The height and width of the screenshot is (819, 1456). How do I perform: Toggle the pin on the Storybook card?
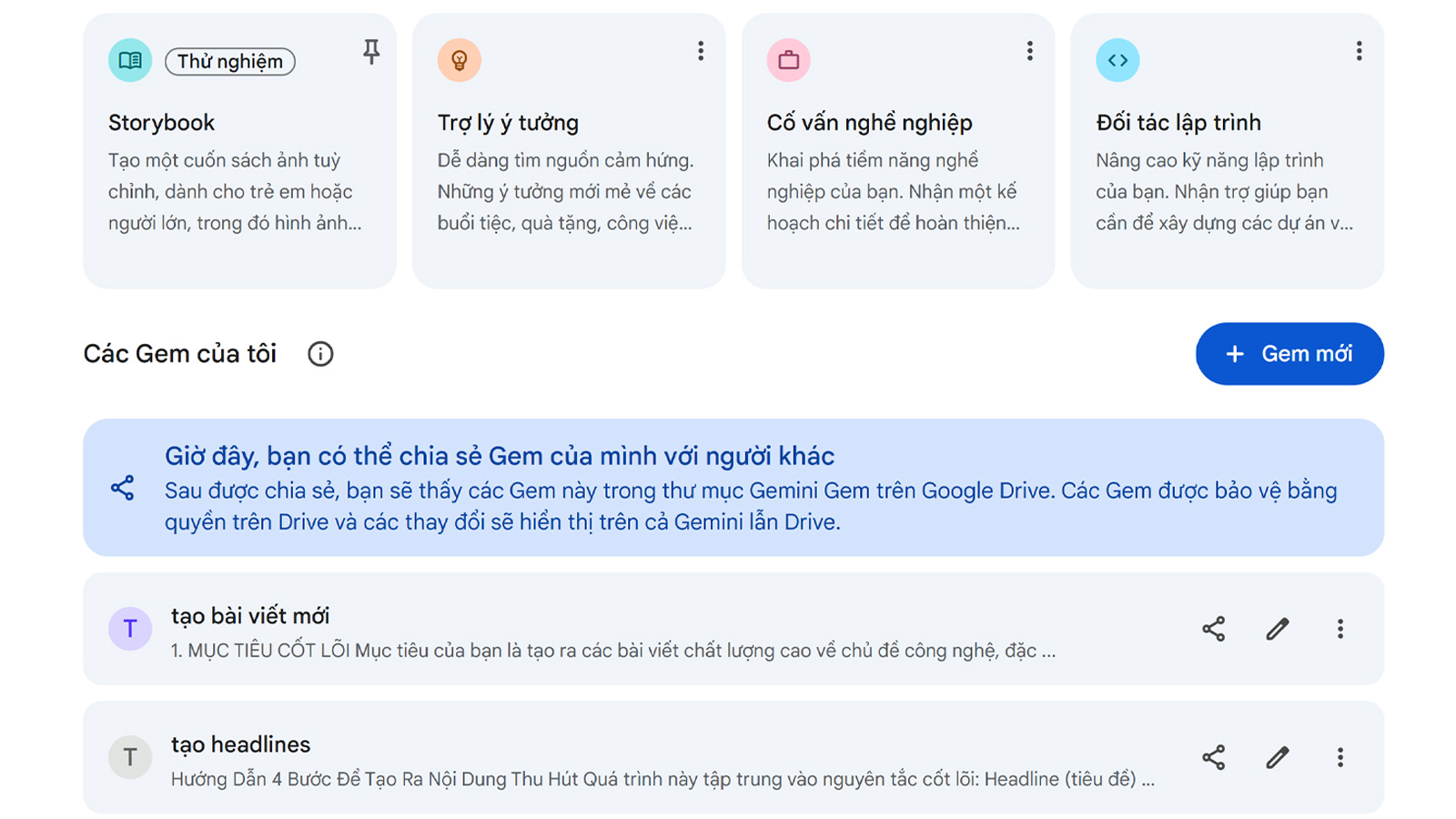371,52
